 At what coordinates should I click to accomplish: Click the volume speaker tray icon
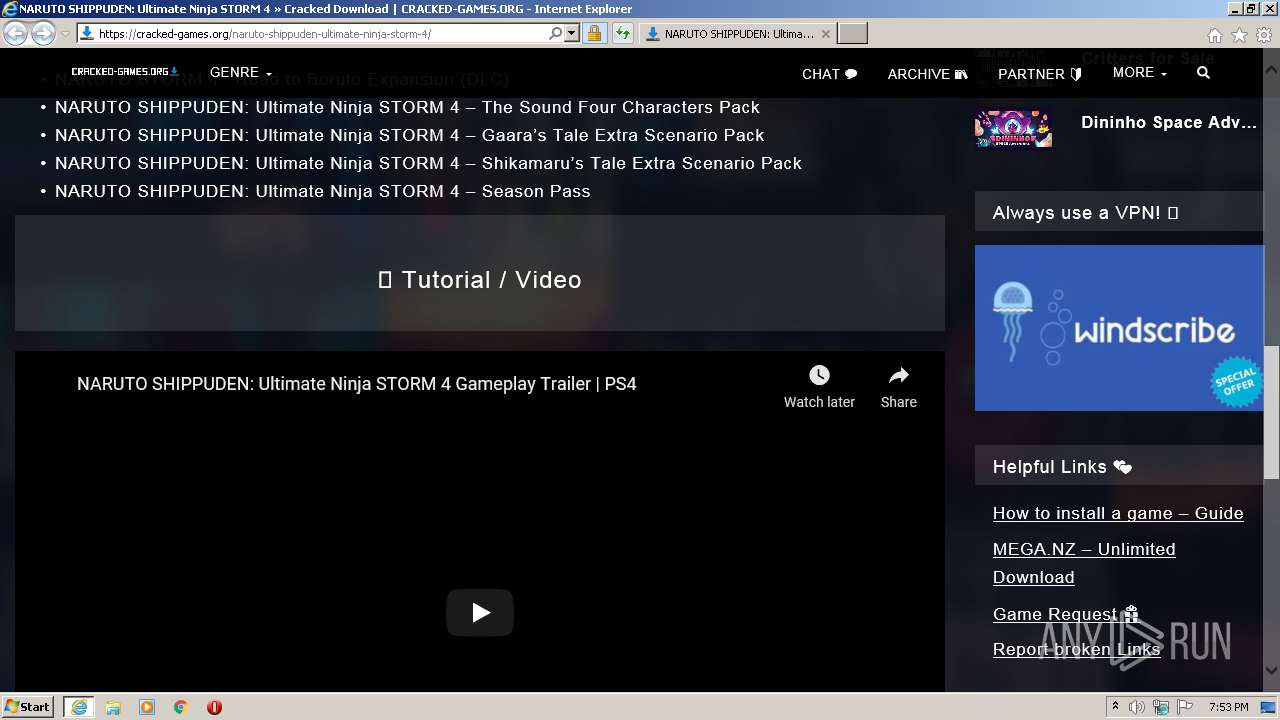[1137, 707]
